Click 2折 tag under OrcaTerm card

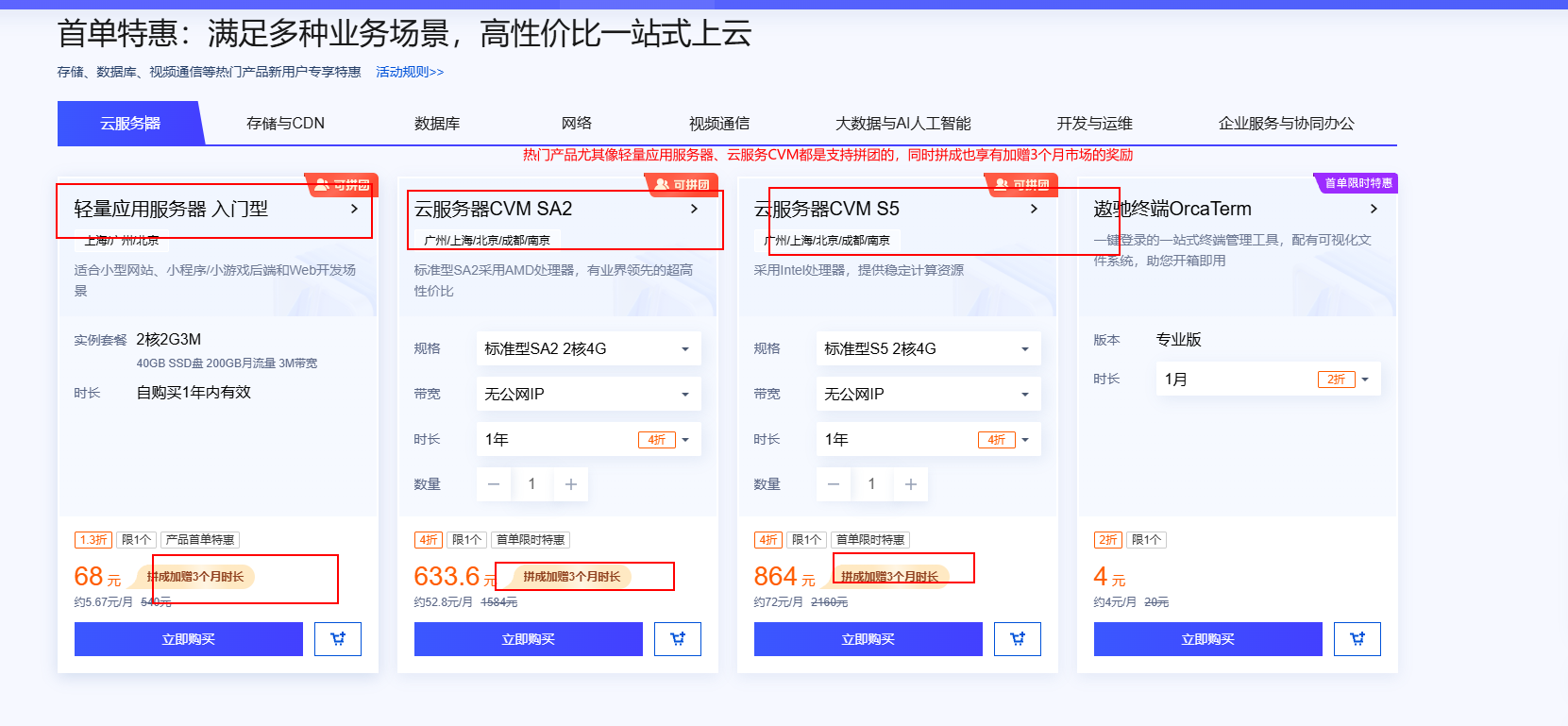[1108, 540]
